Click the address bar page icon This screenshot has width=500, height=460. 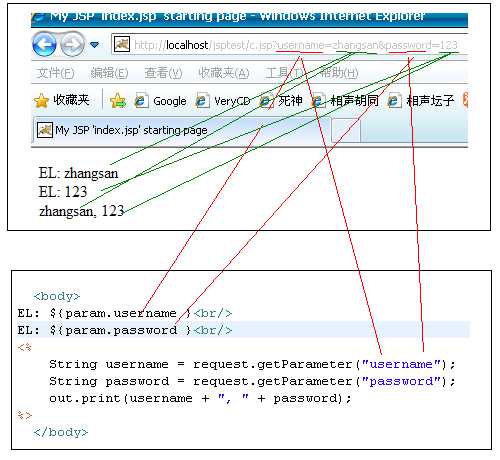122,44
